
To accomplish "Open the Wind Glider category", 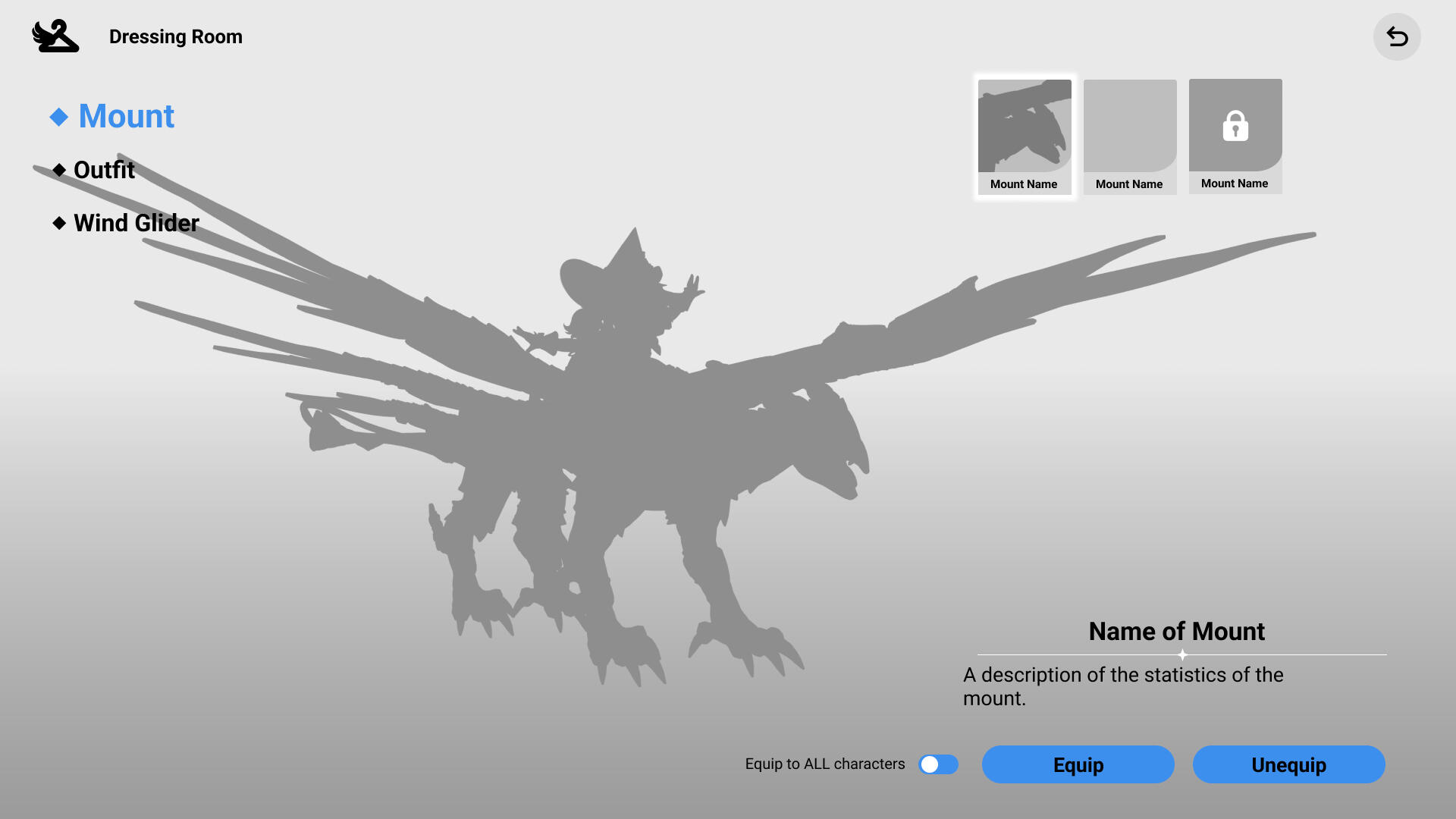I will tap(136, 223).
